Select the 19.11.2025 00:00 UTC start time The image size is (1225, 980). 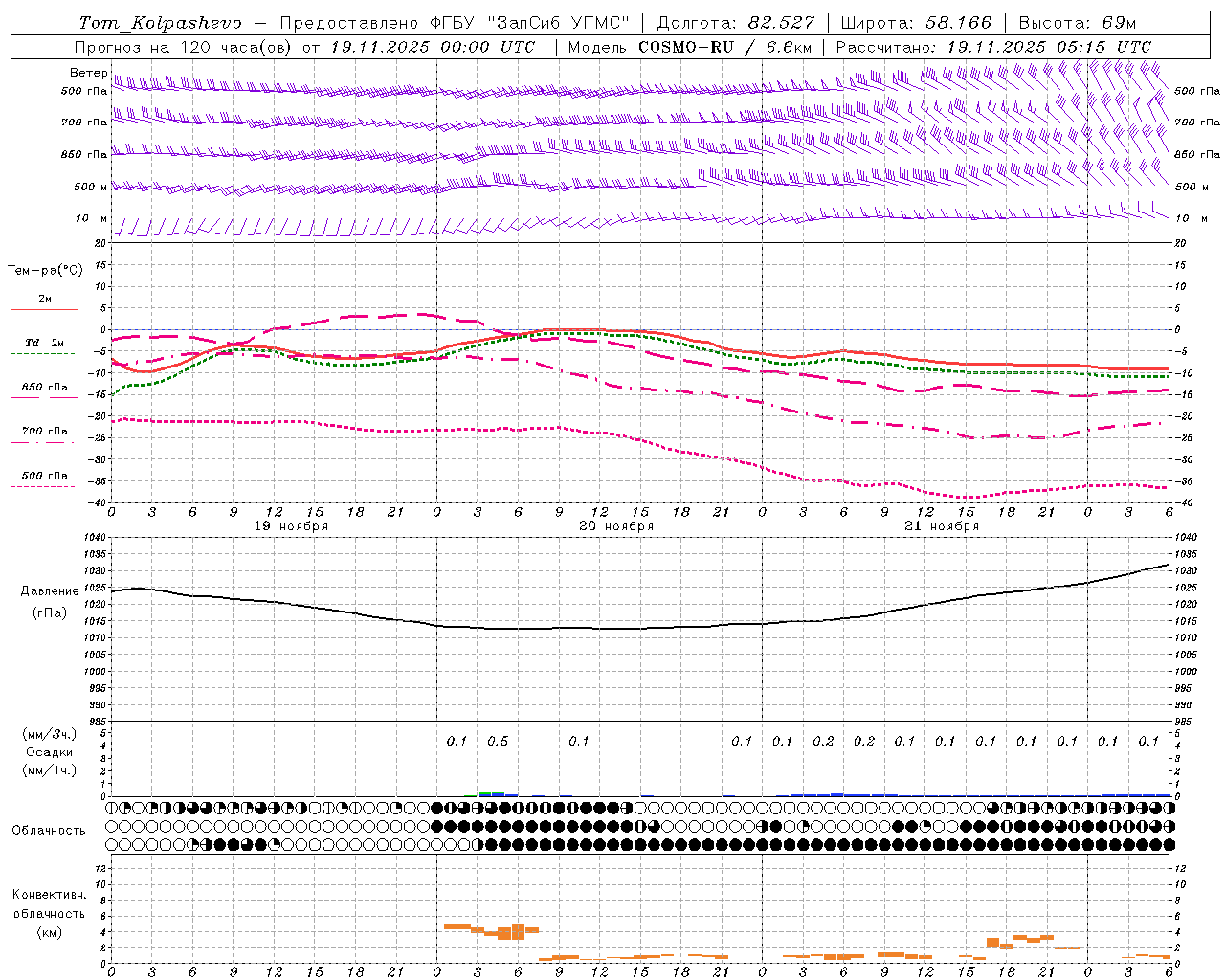click(x=433, y=47)
